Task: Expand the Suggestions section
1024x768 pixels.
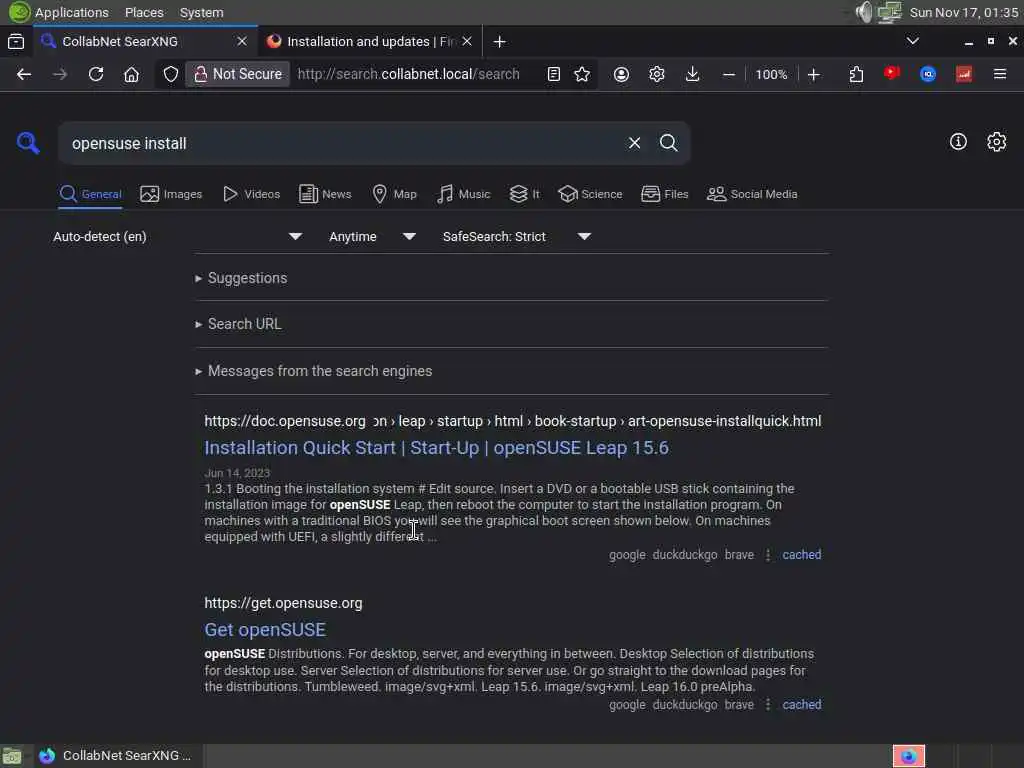Action: pos(241,278)
